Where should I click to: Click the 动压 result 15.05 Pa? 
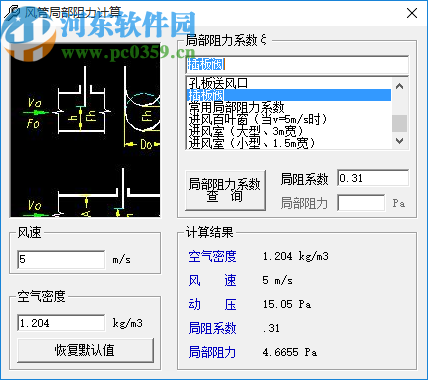coord(287,304)
